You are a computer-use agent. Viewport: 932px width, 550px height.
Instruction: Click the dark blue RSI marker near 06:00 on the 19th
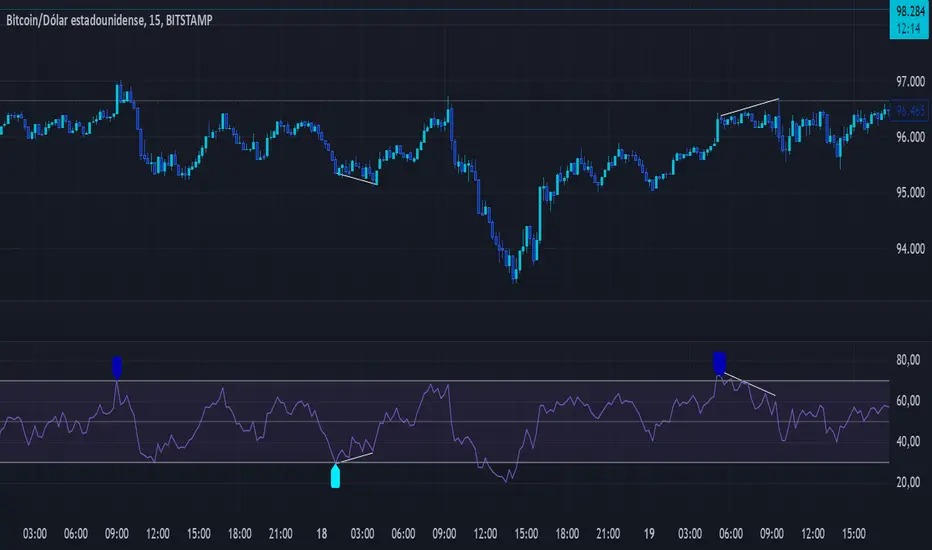pos(719,363)
